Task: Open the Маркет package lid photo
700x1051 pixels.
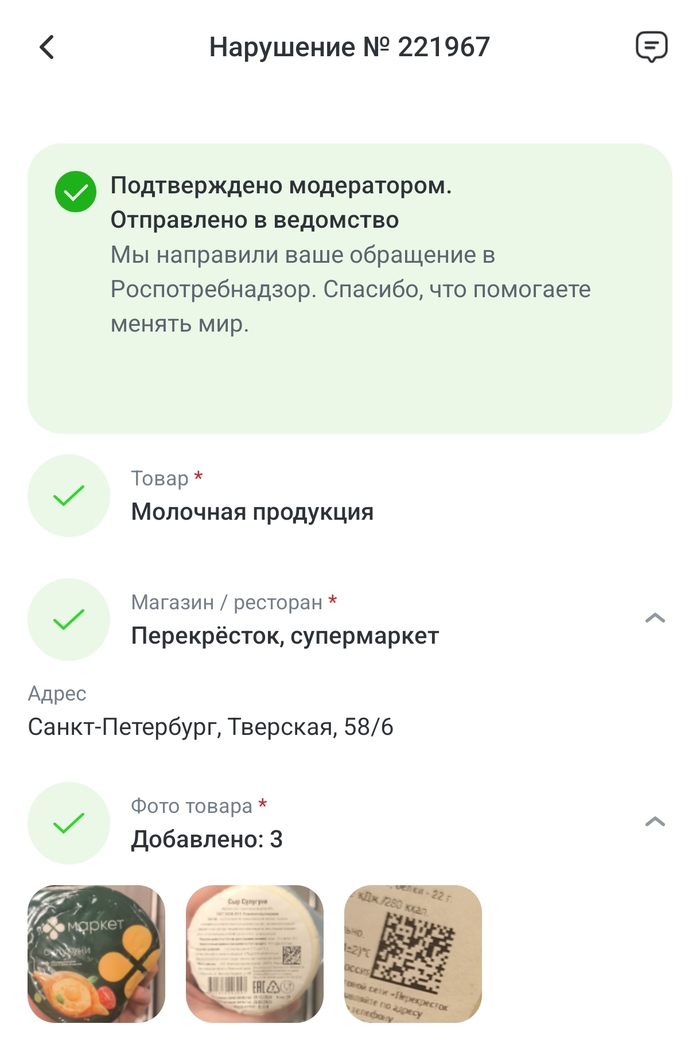Action: [96, 954]
